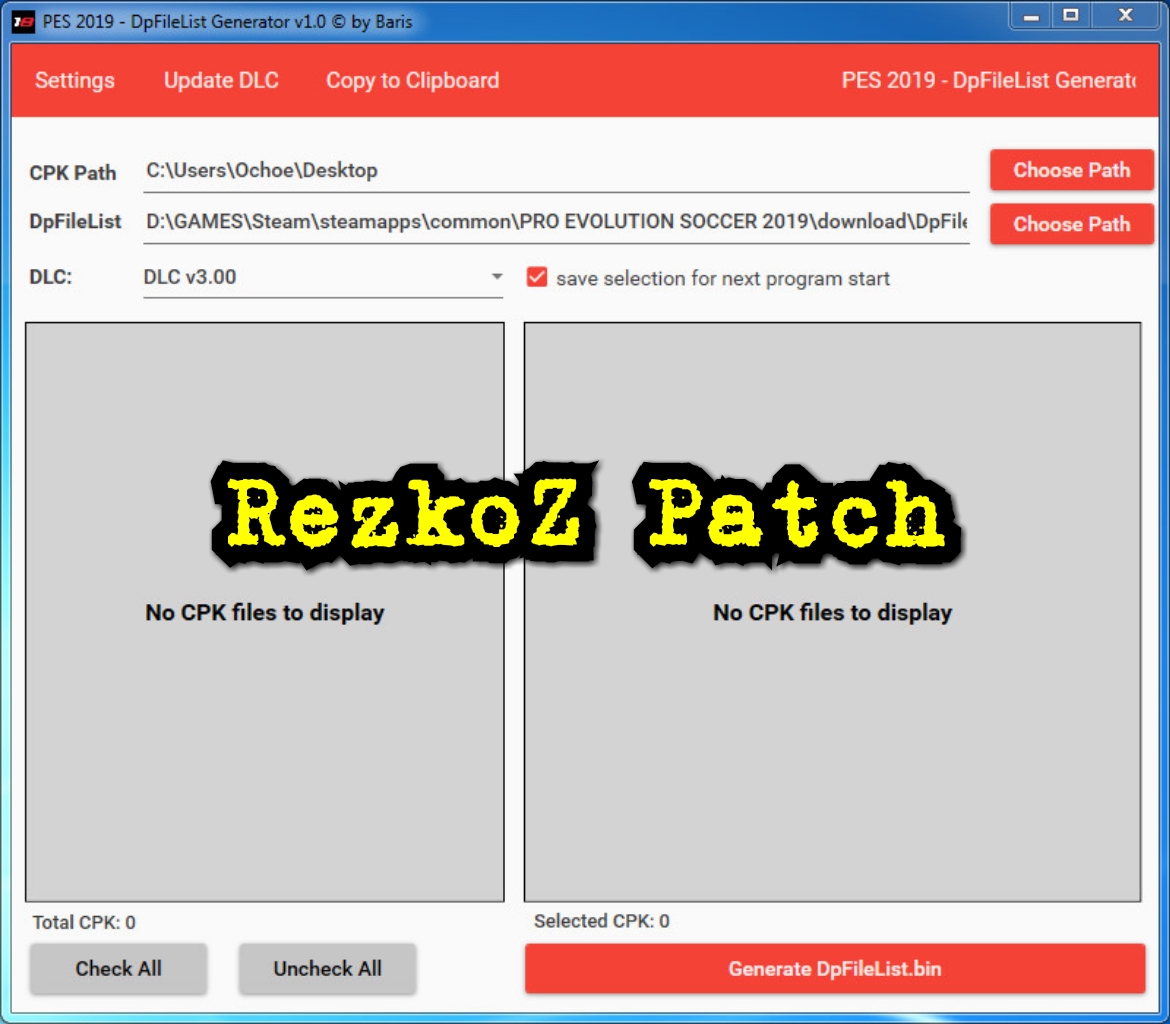Click the DLC dropdown arrow
This screenshot has width=1170, height=1024.
click(497, 277)
